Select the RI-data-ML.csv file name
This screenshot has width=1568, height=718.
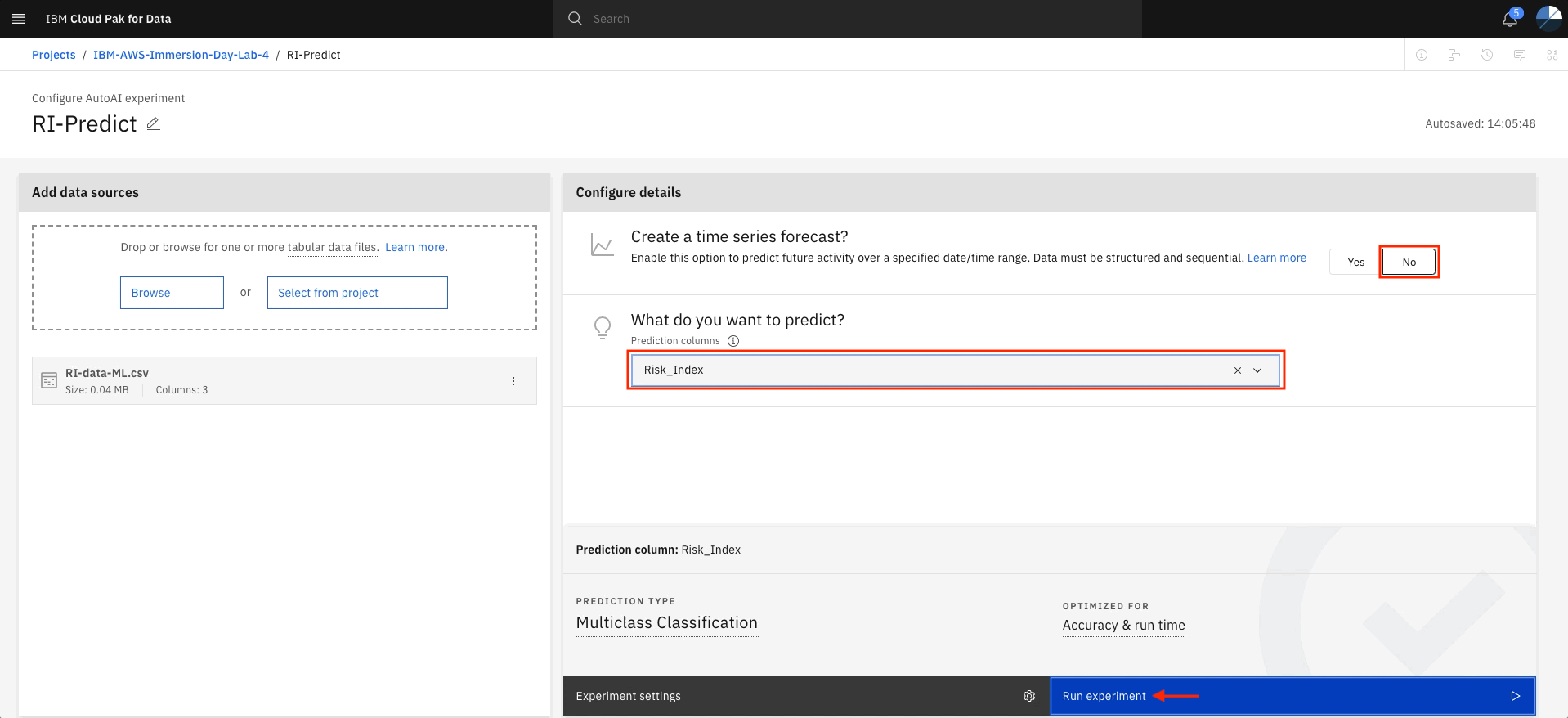click(107, 373)
